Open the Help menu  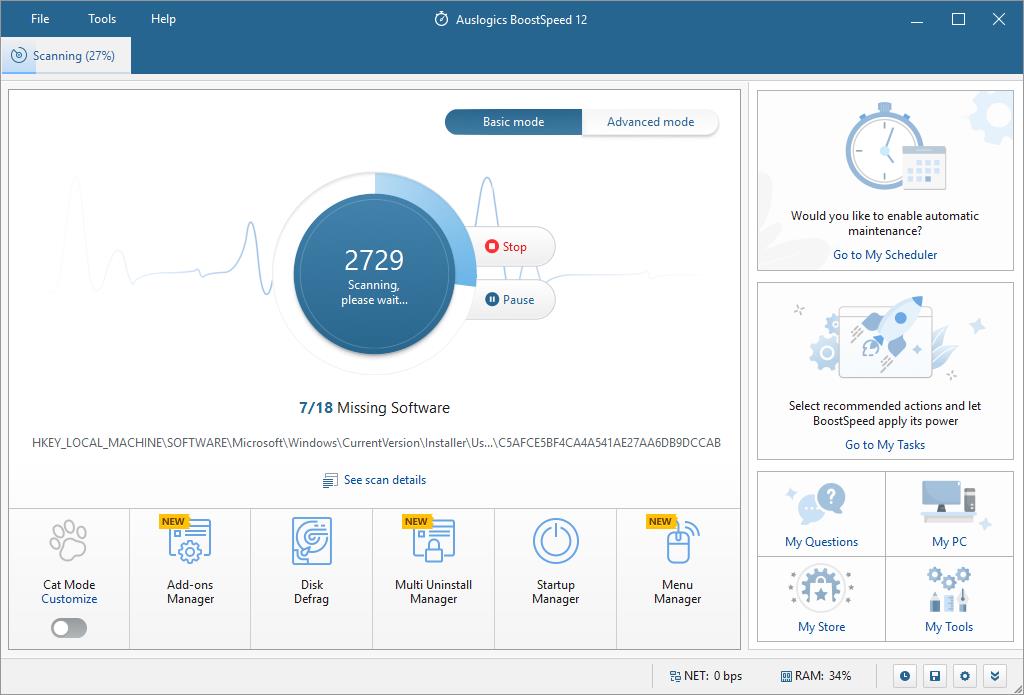click(x=163, y=19)
